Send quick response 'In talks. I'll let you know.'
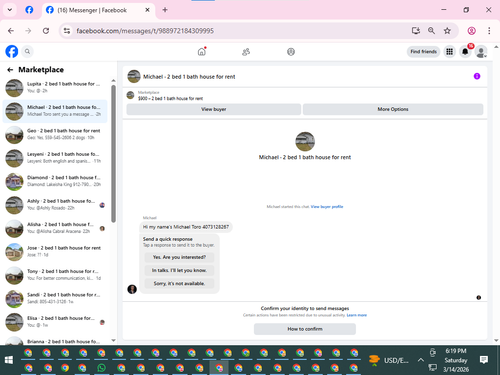Image resolution: width=500 pixels, height=375 pixels. [x=179, y=270]
